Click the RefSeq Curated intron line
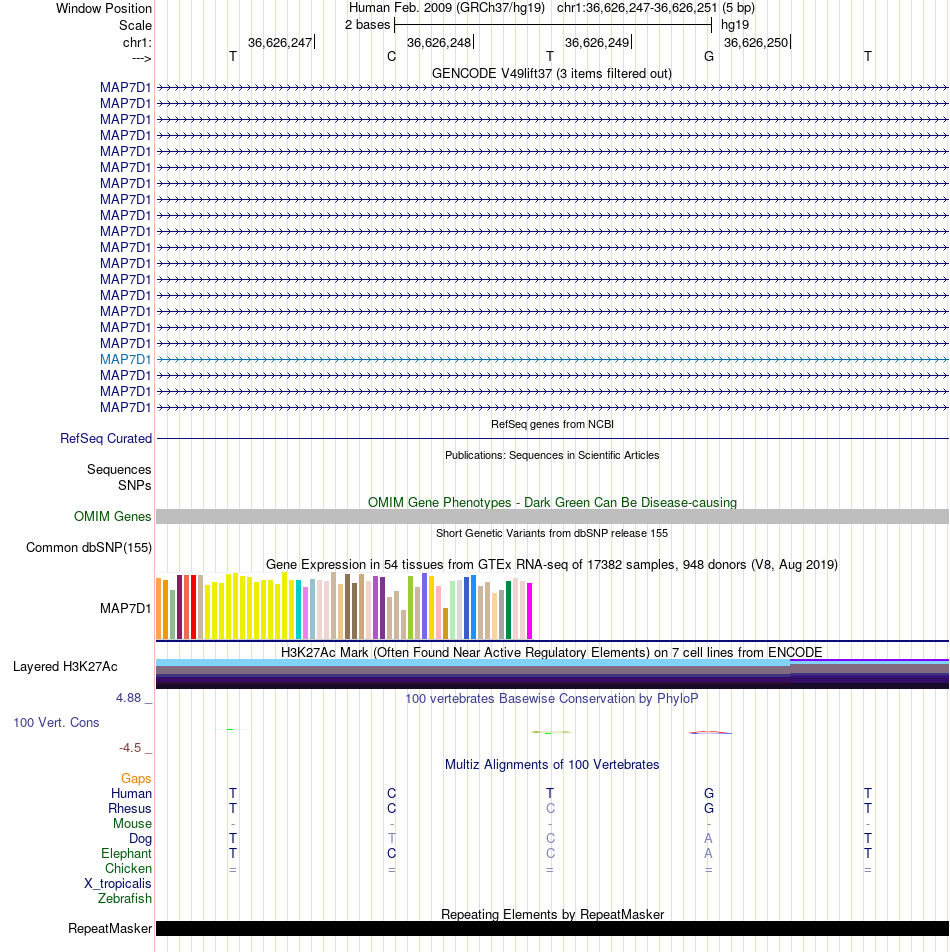This screenshot has width=950, height=952. click(552, 438)
